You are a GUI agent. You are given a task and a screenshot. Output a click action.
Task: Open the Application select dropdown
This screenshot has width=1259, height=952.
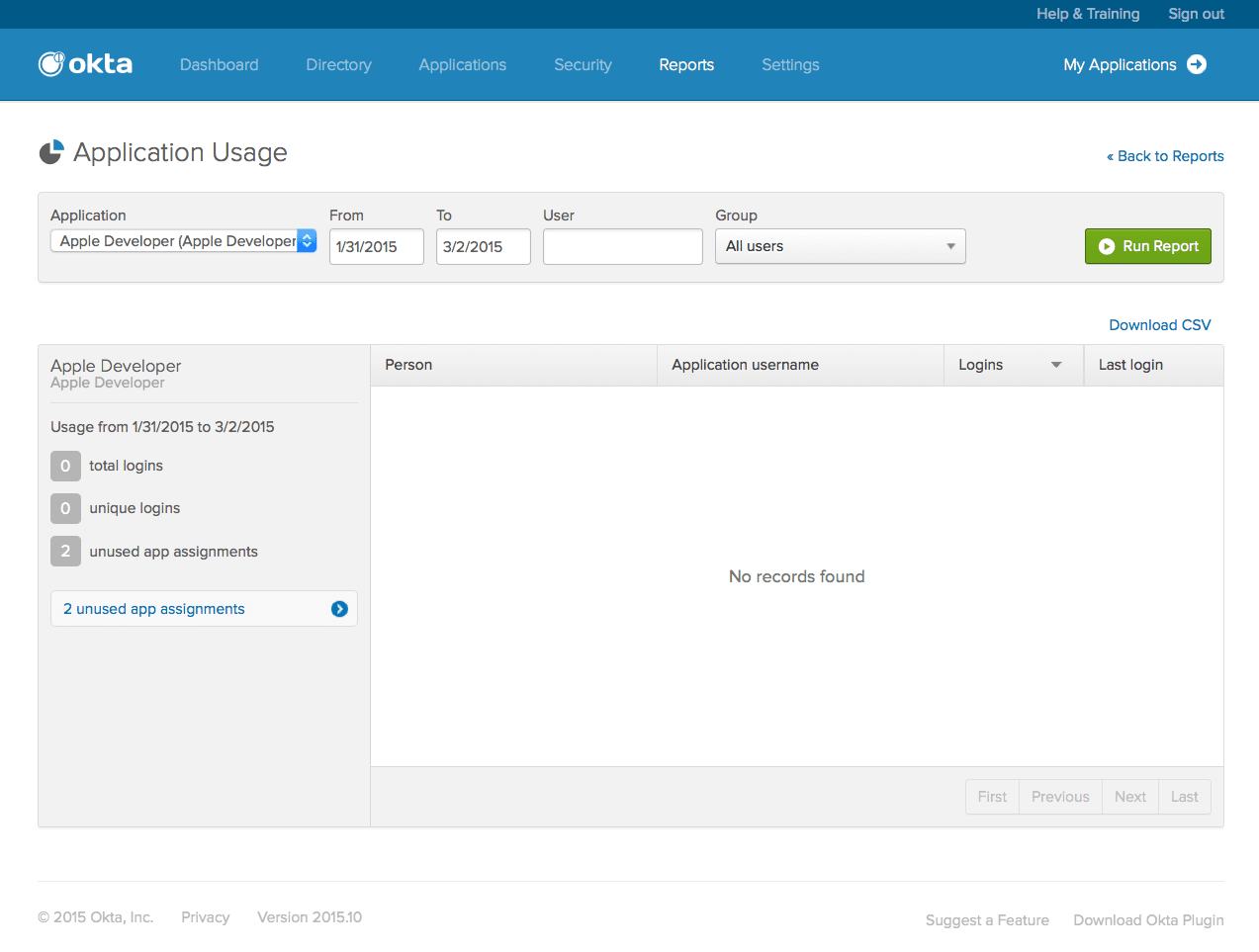click(183, 241)
